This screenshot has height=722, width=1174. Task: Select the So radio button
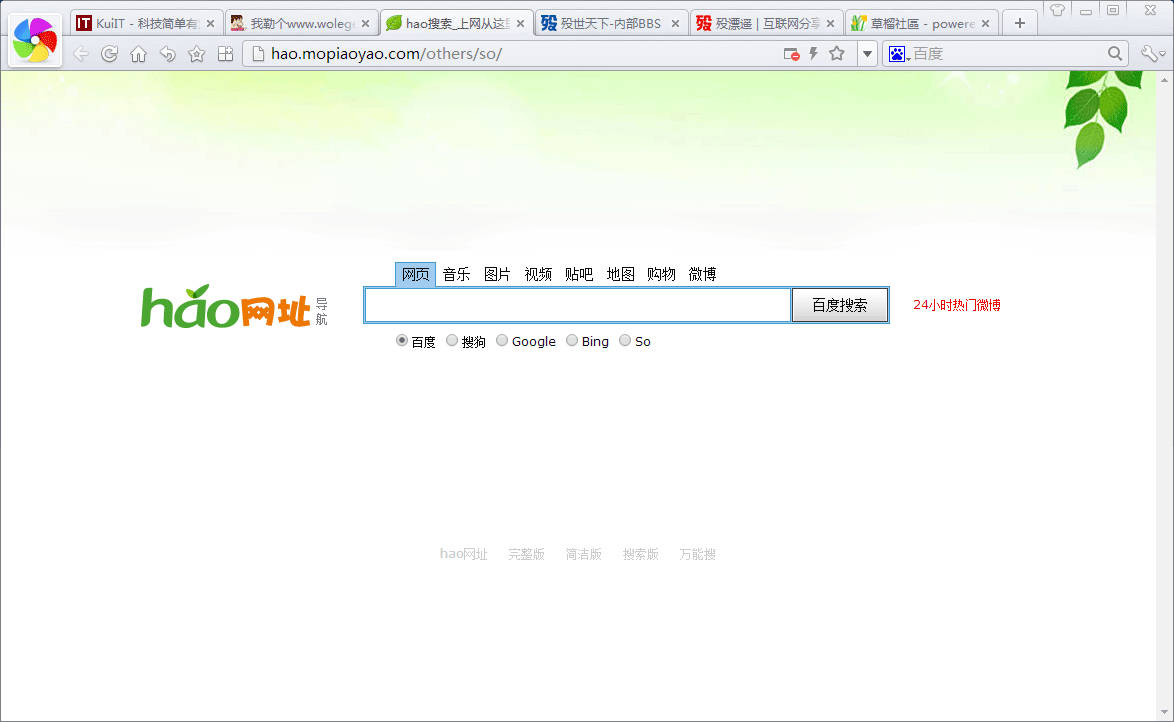(625, 341)
